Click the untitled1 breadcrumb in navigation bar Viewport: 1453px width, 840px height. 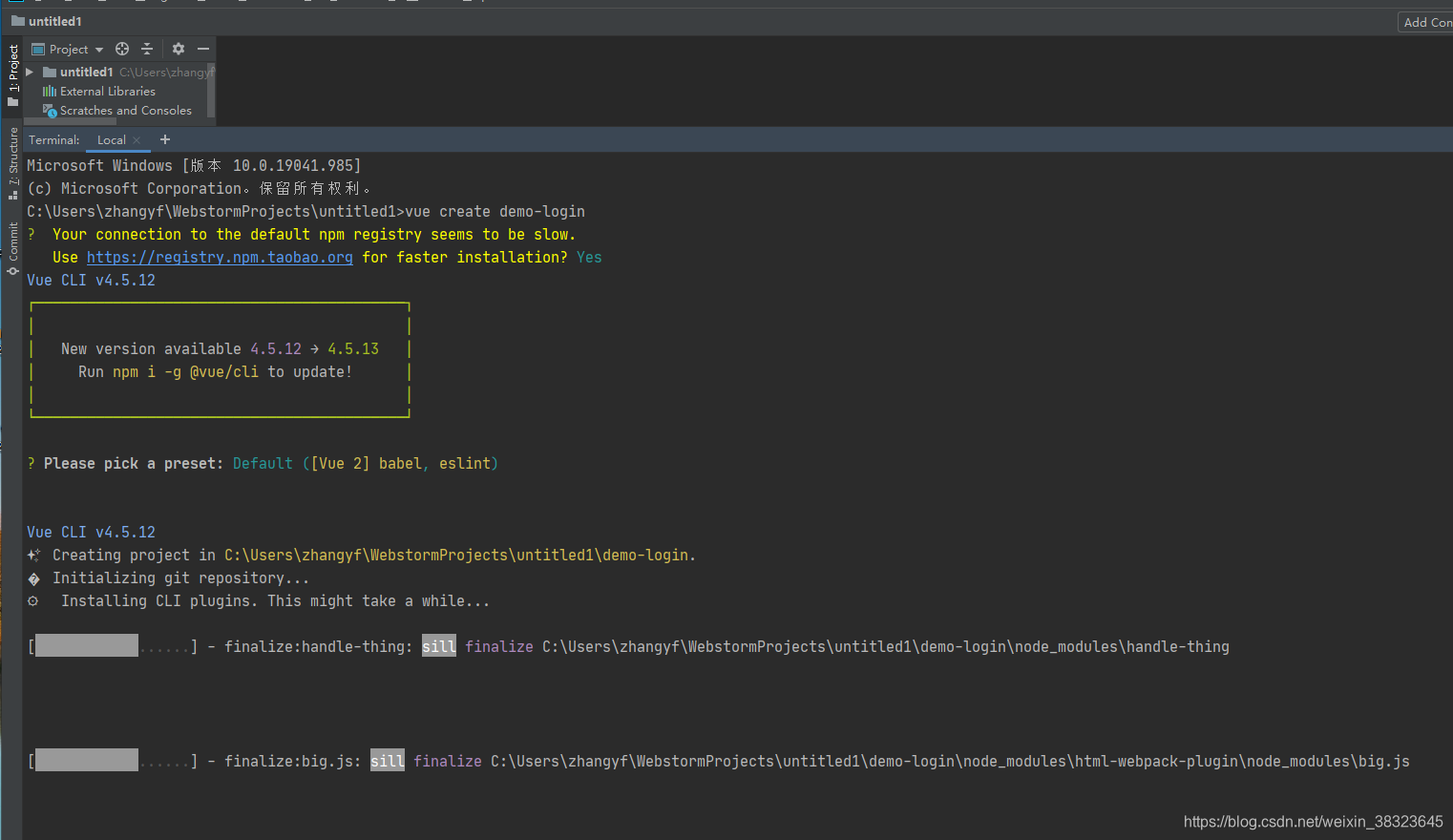click(47, 21)
